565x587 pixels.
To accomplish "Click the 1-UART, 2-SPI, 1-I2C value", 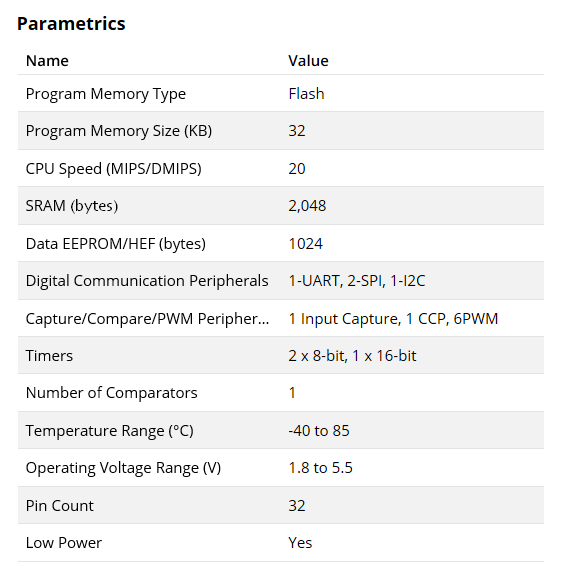I will coord(356,281).
